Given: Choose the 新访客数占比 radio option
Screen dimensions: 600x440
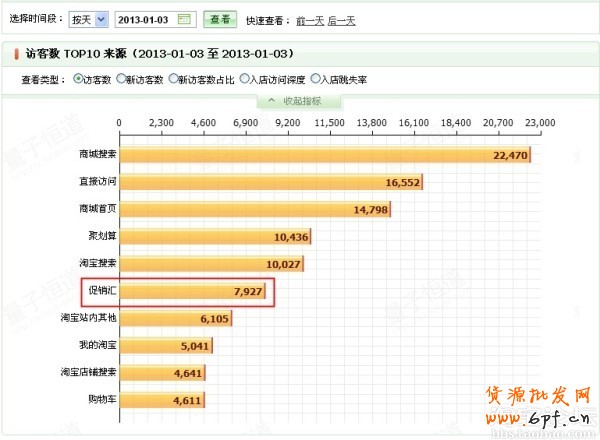Looking at the screenshot, I should click(x=174, y=79).
